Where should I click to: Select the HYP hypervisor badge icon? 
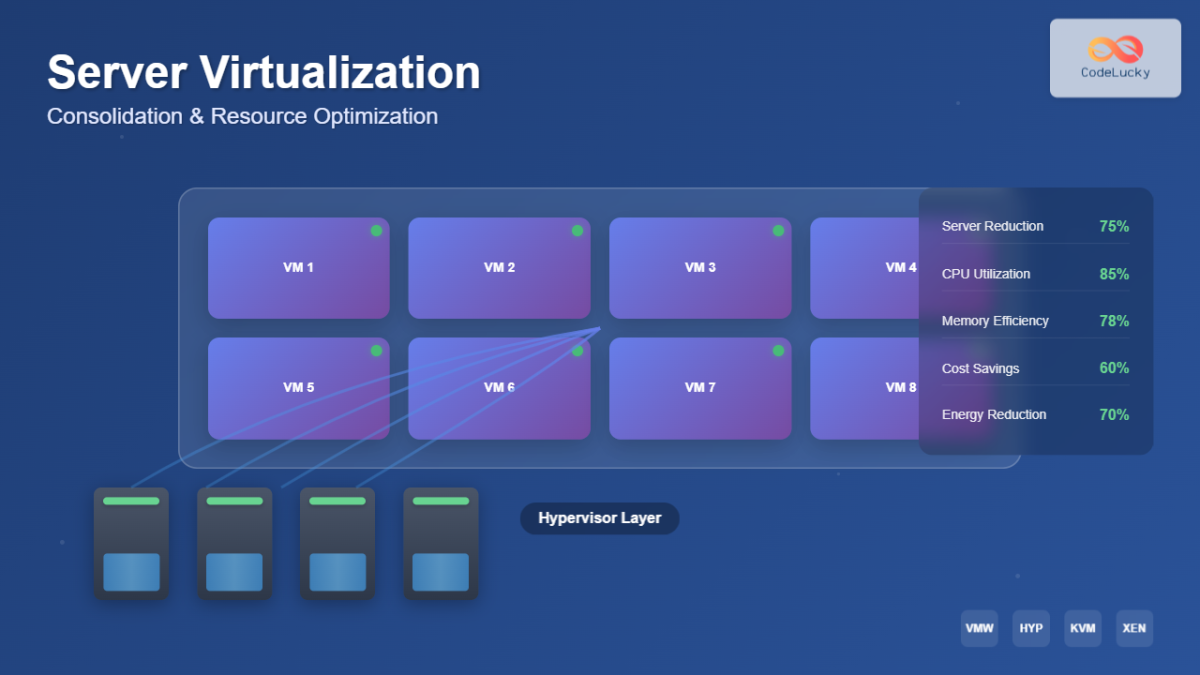[1031, 628]
